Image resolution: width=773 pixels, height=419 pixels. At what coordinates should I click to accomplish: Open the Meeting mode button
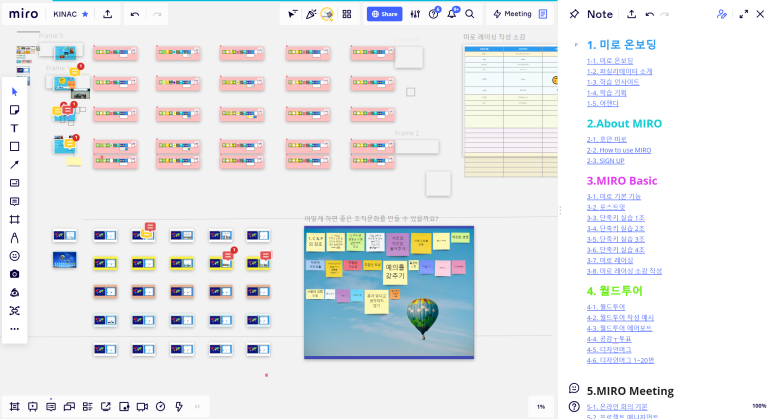point(513,14)
